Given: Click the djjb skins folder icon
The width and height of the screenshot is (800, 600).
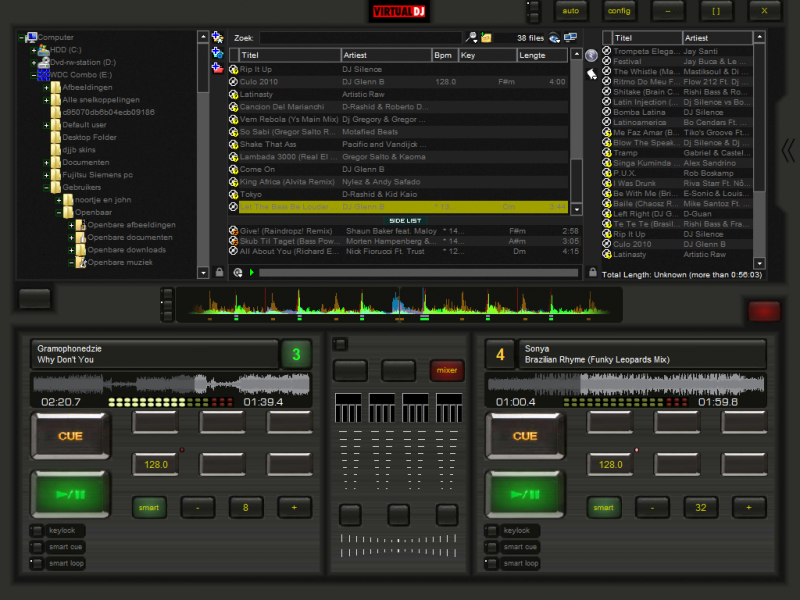Looking at the screenshot, I should tap(56, 149).
